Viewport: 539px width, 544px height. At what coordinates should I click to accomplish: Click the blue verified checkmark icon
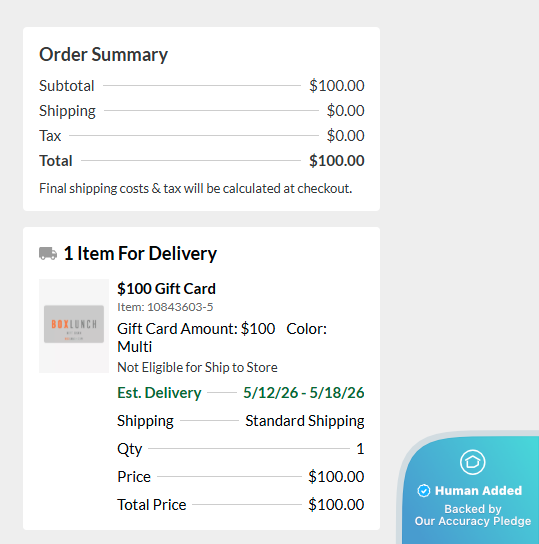424,491
